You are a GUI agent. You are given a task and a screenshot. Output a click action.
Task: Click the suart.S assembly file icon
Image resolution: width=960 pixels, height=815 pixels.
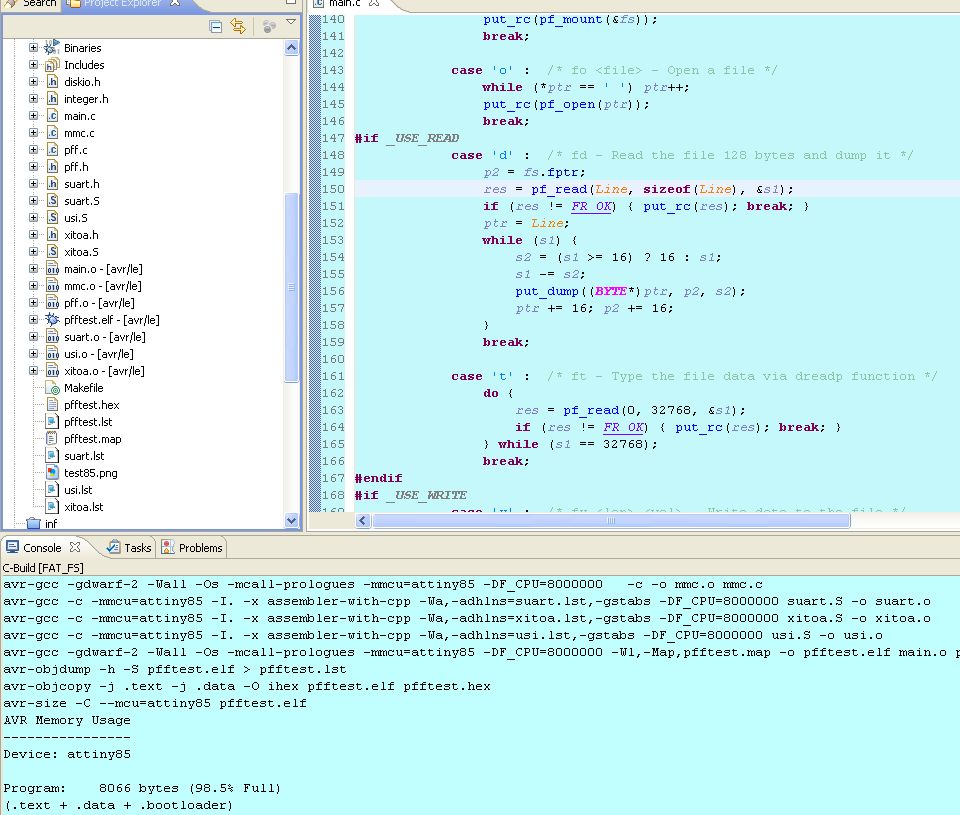pyautogui.click(x=53, y=201)
